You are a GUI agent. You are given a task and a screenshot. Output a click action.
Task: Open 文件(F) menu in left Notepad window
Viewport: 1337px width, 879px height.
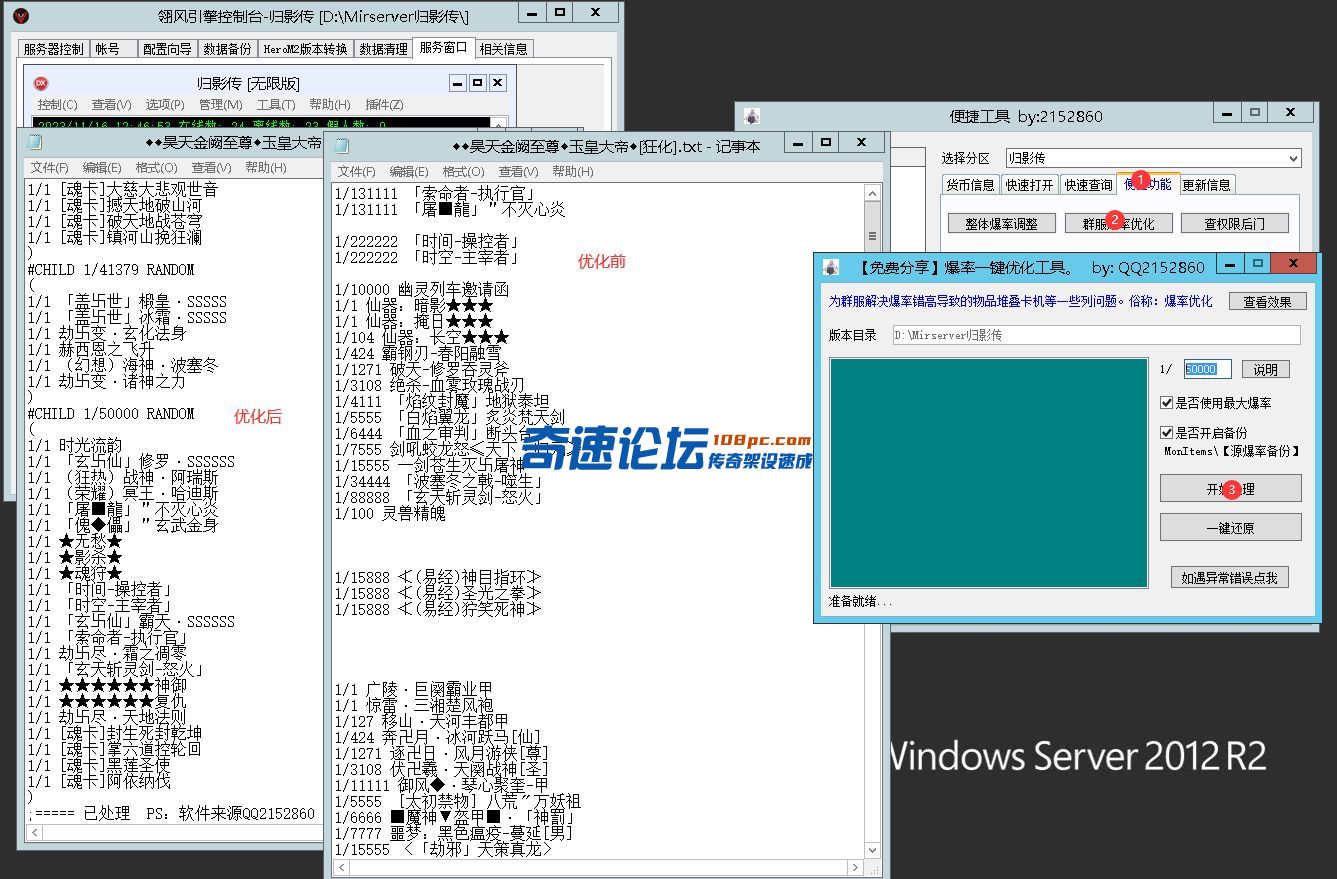click(50, 168)
